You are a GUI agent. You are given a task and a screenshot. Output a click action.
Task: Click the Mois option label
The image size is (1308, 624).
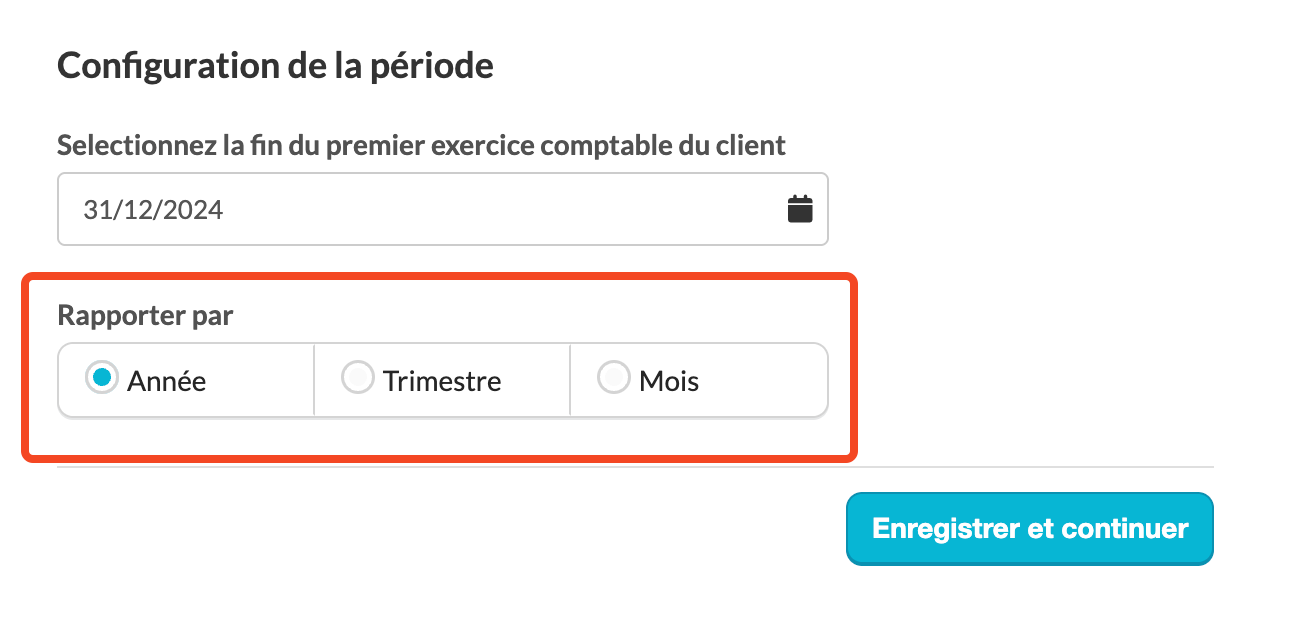[669, 381]
